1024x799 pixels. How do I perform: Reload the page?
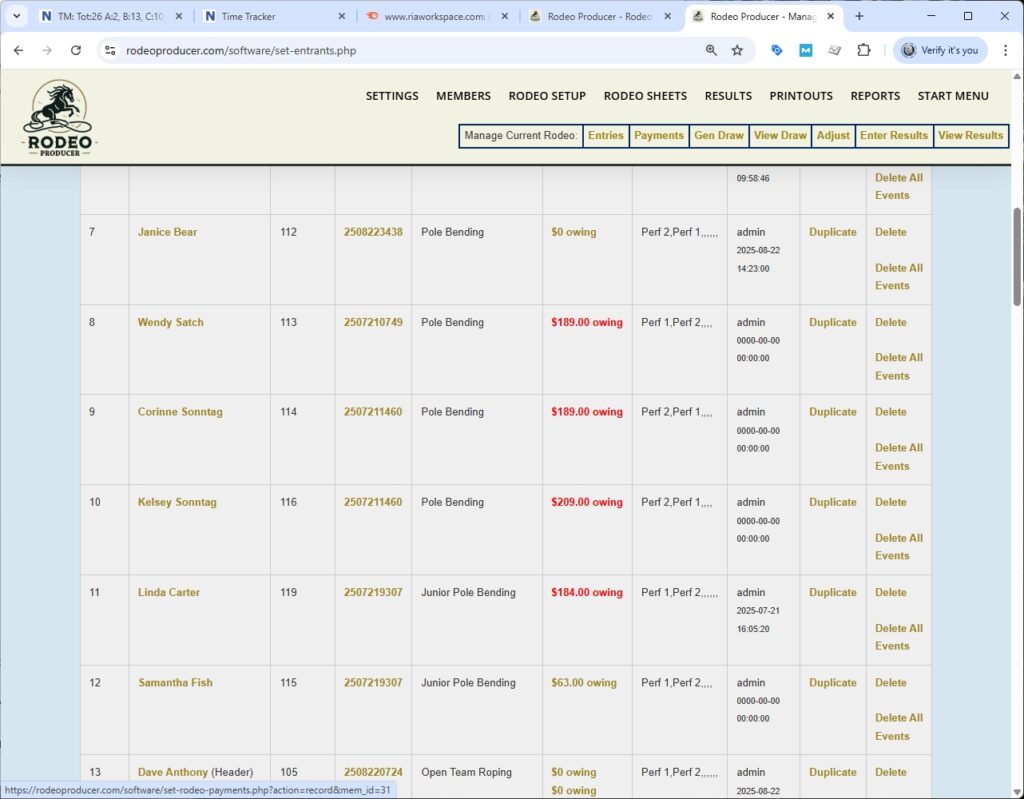pyautogui.click(x=76, y=50)
